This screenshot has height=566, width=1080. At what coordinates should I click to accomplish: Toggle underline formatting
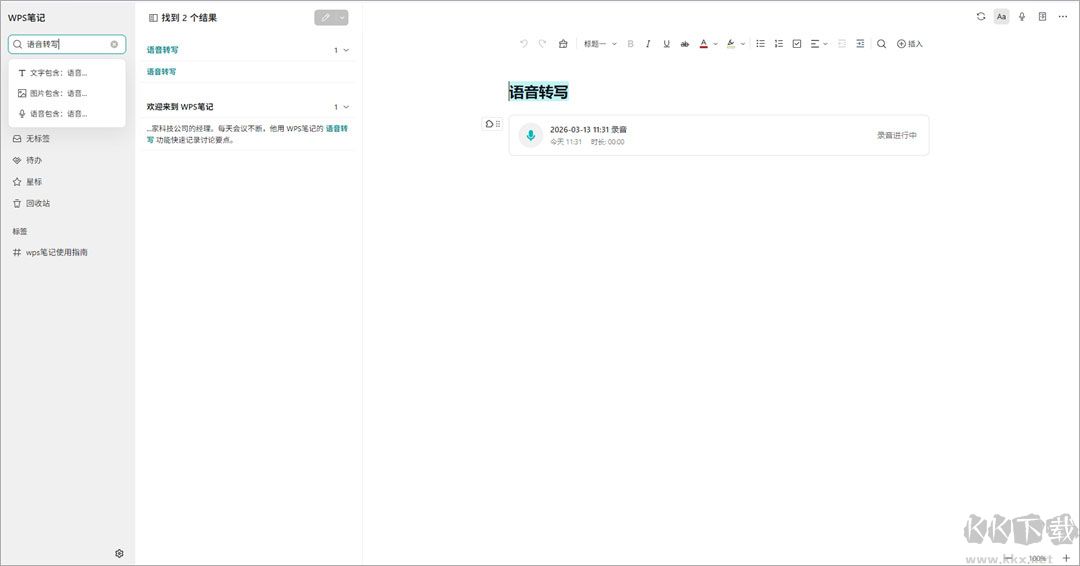pos(666,43)
